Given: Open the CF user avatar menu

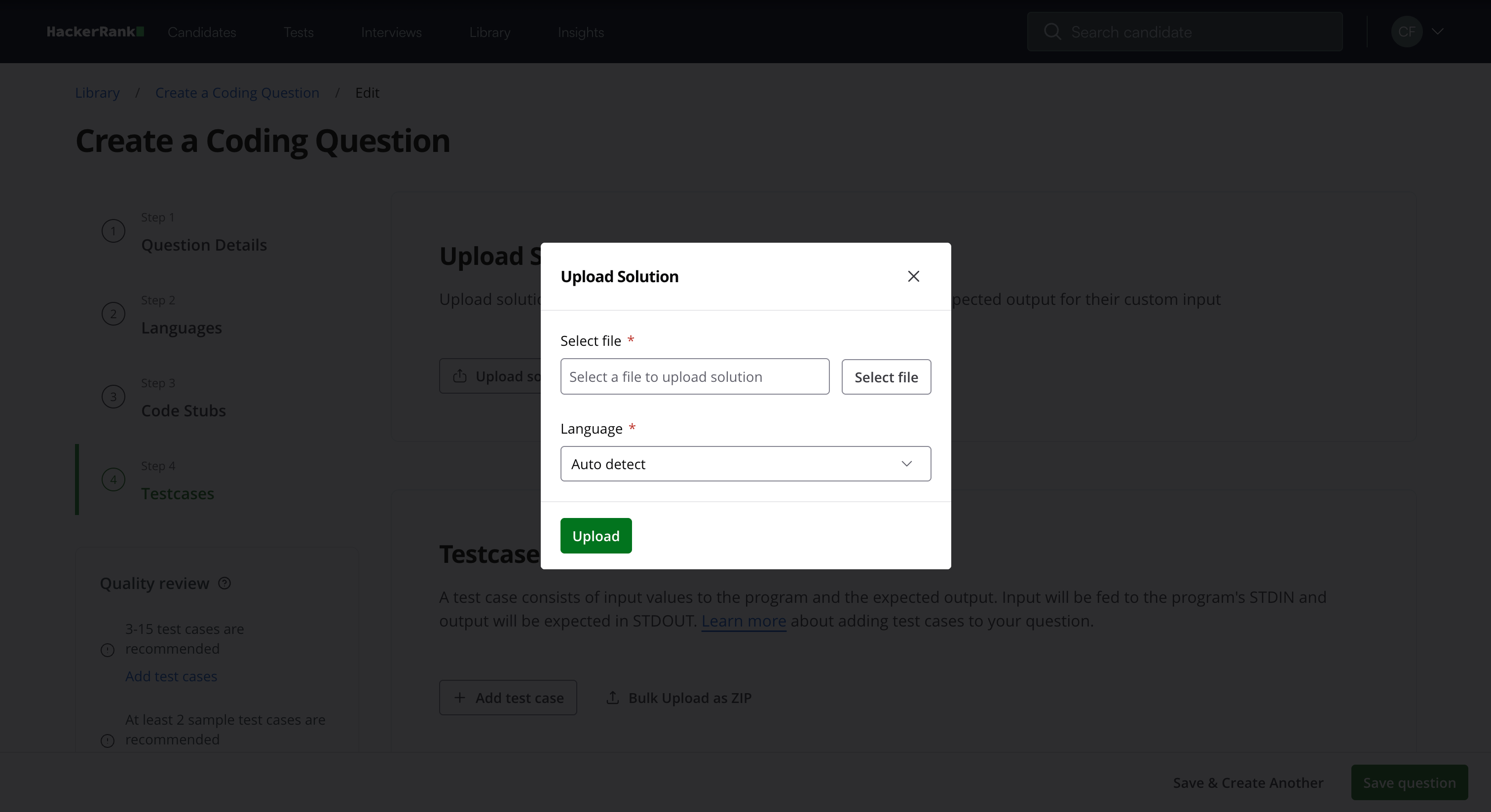Looking at the screenshot, I should (x=1406, y=32).
